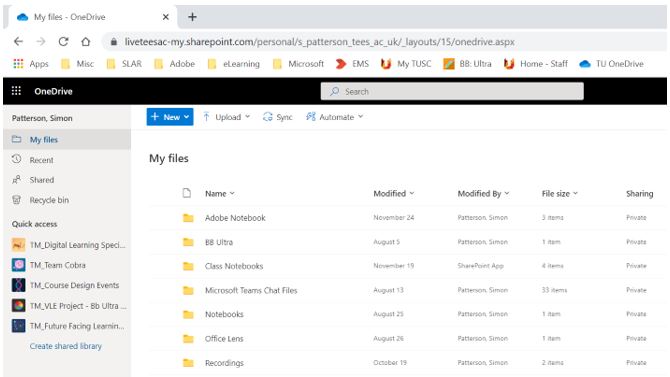Open the New dropdown button
Viewport: 670px width, 377px height.
[170, 117]
